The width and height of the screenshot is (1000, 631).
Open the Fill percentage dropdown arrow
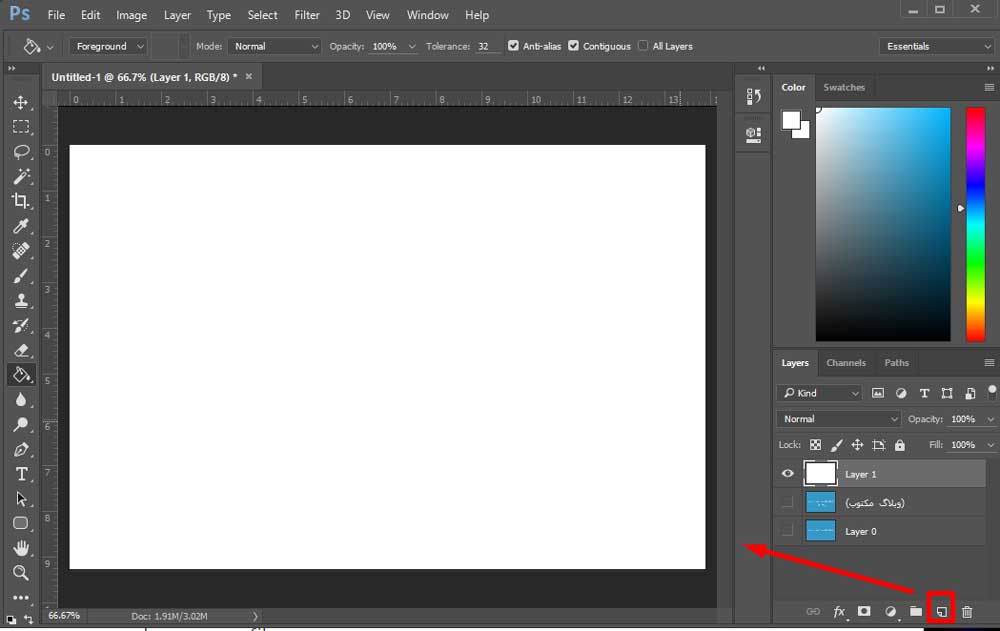990,445
